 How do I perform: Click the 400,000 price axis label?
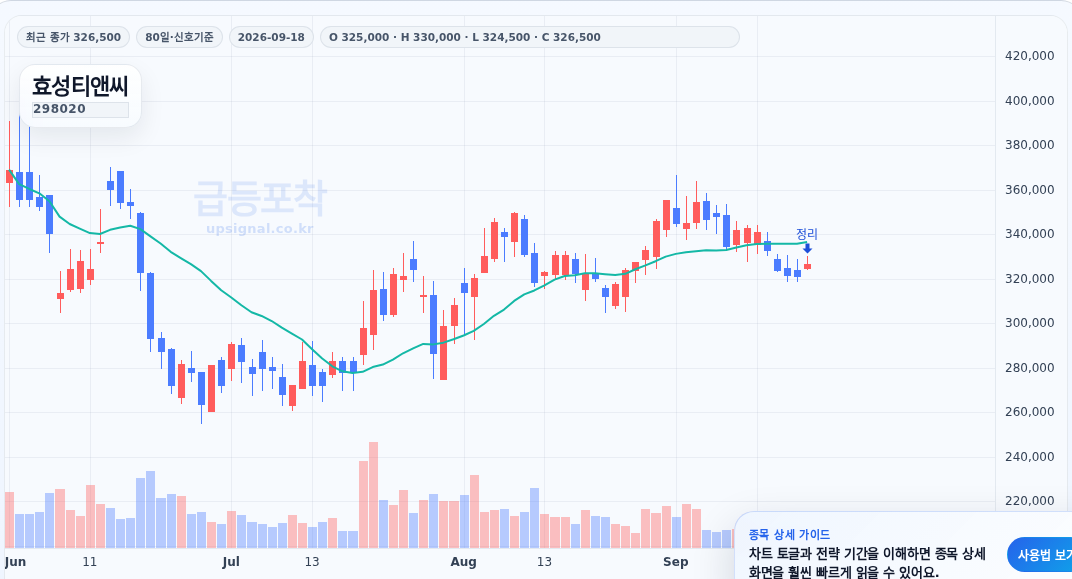[x=1029, y=100]
